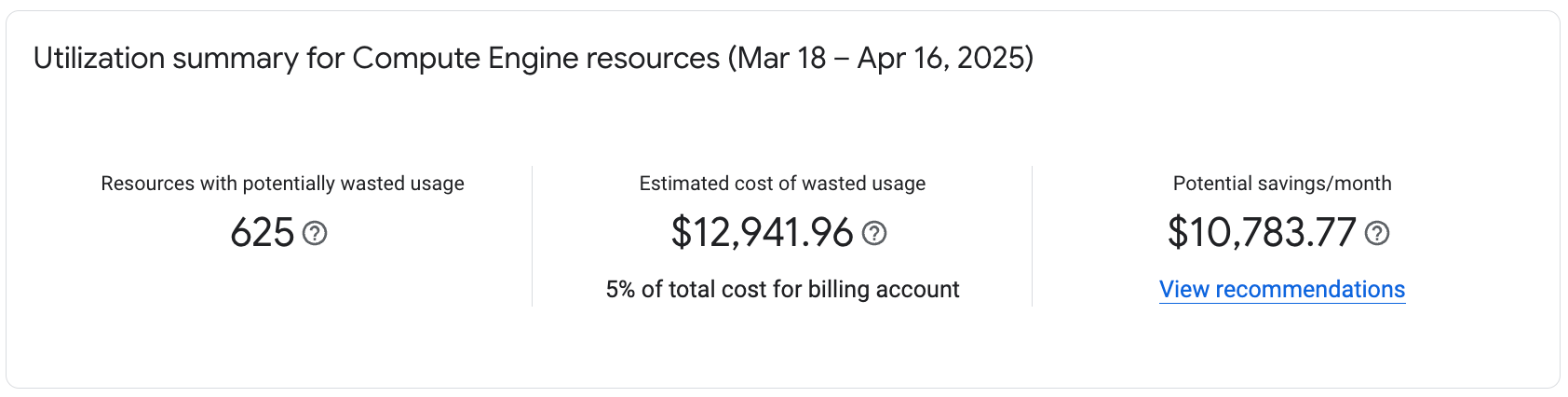Open help tooltip beside $12,941.96 cost
Image resolution: width=1568 pixels, height=397 pixels.
pyautogui.click(x=874, y=233)
